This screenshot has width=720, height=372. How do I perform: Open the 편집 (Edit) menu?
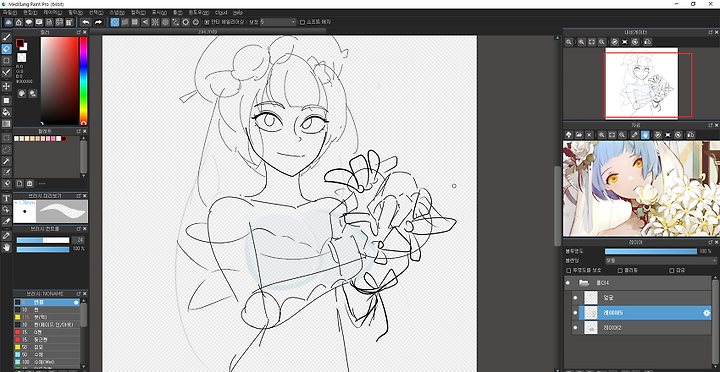(x=30, y=13)
